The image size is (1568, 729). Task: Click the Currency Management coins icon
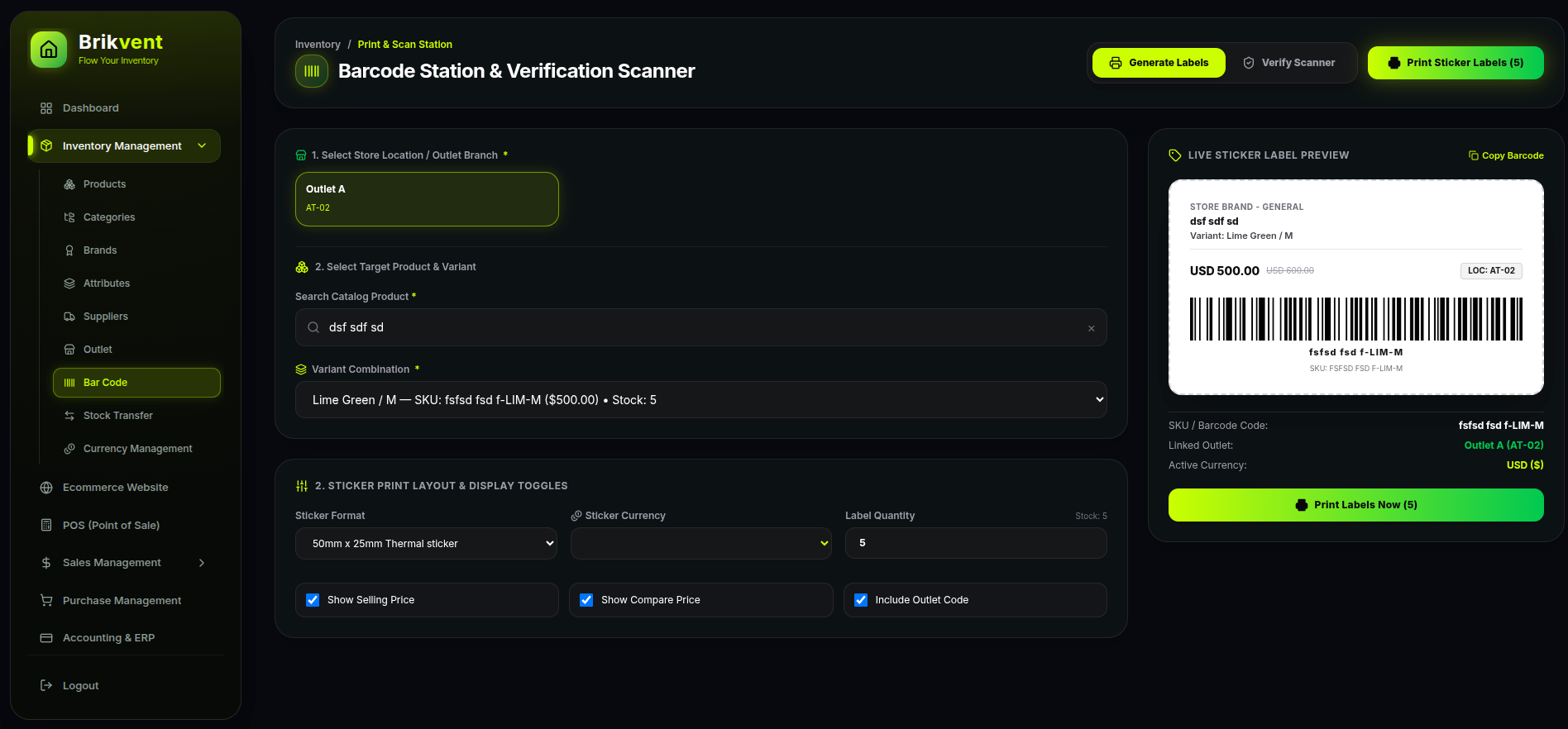point(69,449)
